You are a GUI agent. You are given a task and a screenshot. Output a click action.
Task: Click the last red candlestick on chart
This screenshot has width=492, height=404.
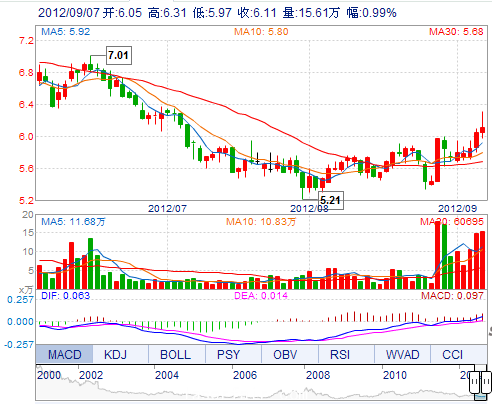[482, 130]
